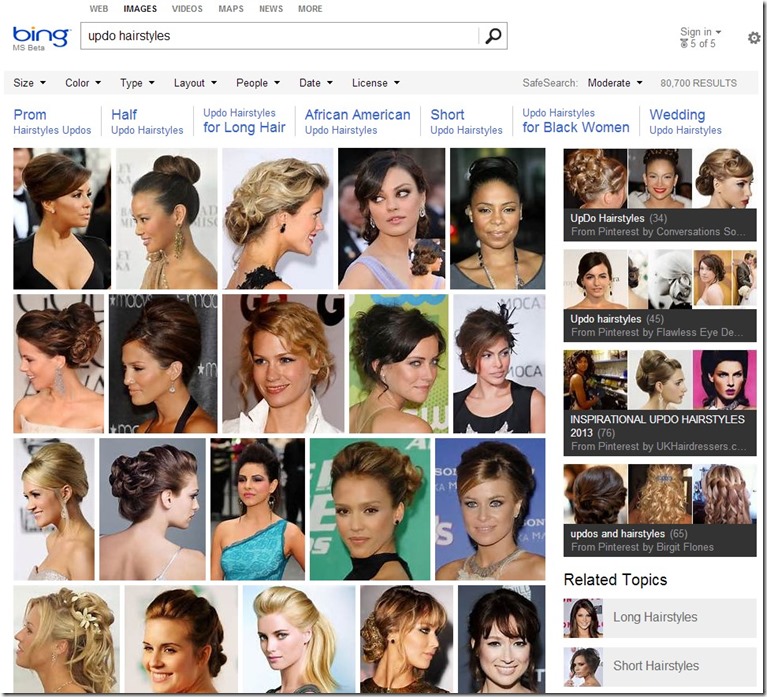
Task: Open 'UpDo Hairstyles (34)' Pinterest collection
Action: click(660, 195)
